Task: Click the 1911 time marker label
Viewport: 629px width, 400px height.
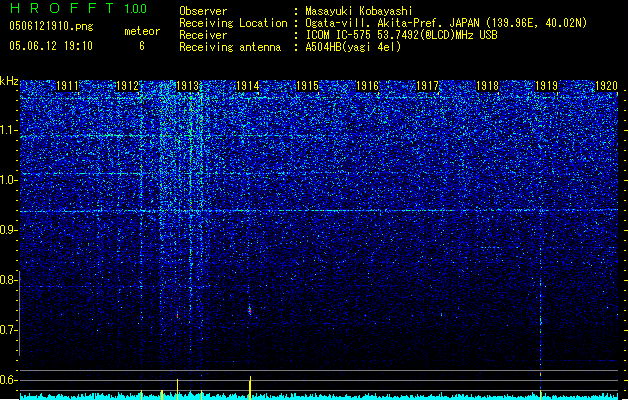Action: click(67, 86)
